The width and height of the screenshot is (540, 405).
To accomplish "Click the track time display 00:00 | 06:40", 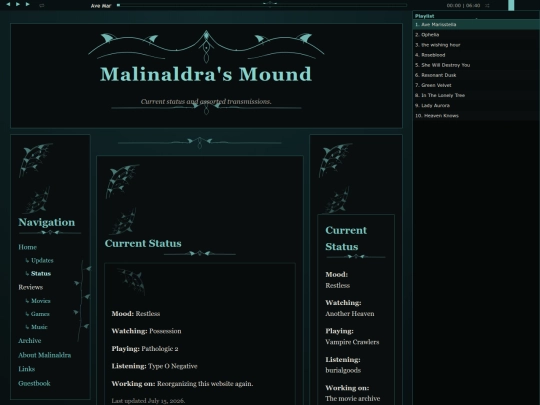I will click(463, 5).
